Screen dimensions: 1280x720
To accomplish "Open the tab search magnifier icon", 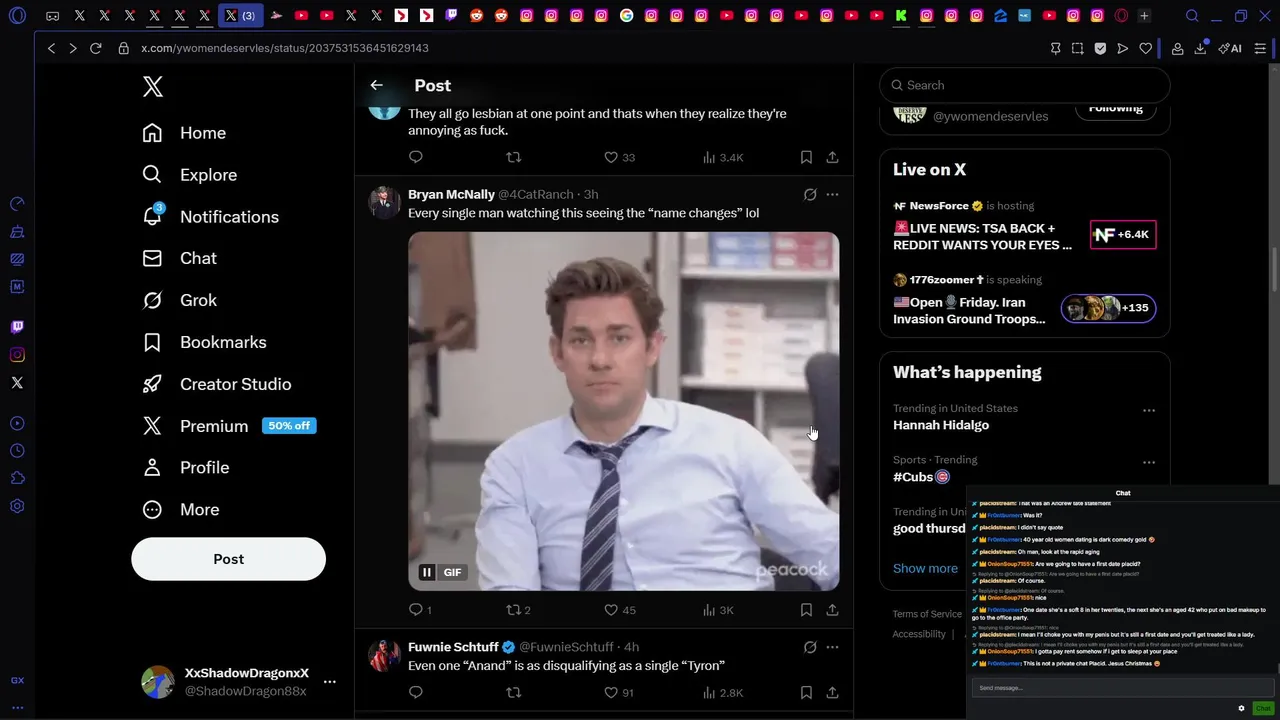I will tap(1192, 16).
